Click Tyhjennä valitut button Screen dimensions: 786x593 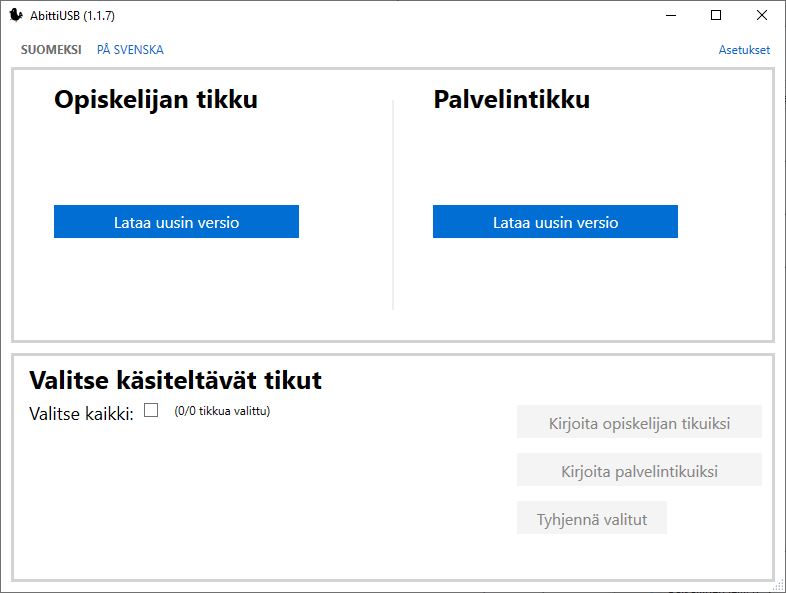(x=591, y=519)
